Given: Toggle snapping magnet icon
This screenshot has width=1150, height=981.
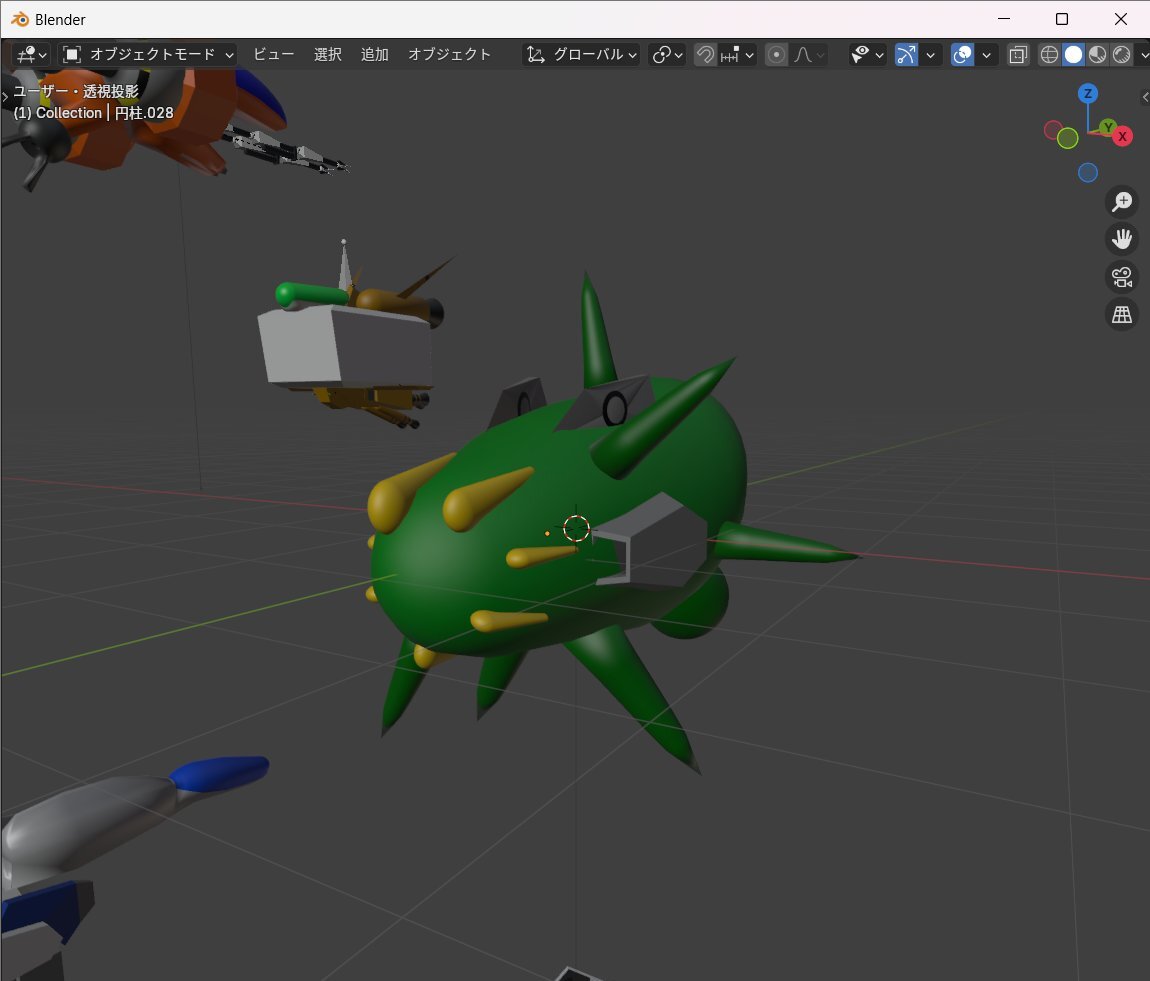Looking at the screenshot, I should point(705,54).
